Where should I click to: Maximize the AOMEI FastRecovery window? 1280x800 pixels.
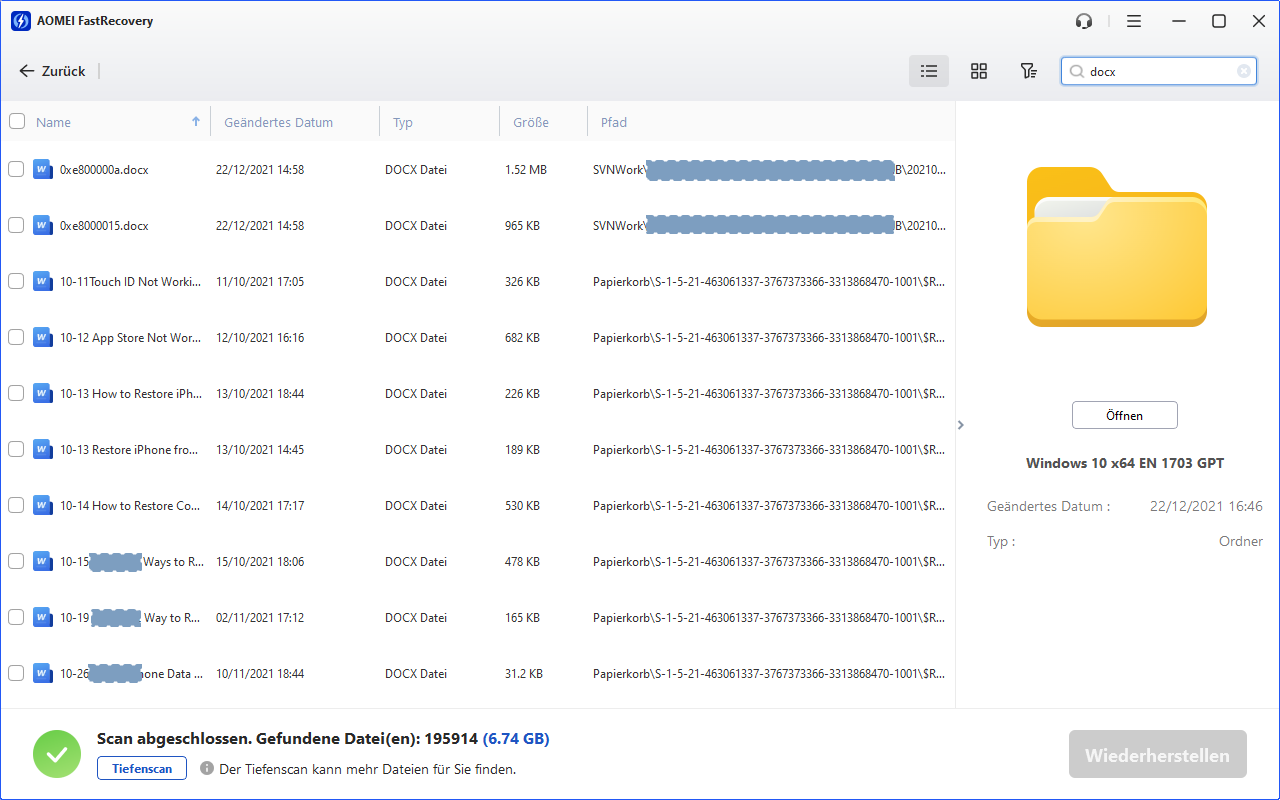[1219, 21]
